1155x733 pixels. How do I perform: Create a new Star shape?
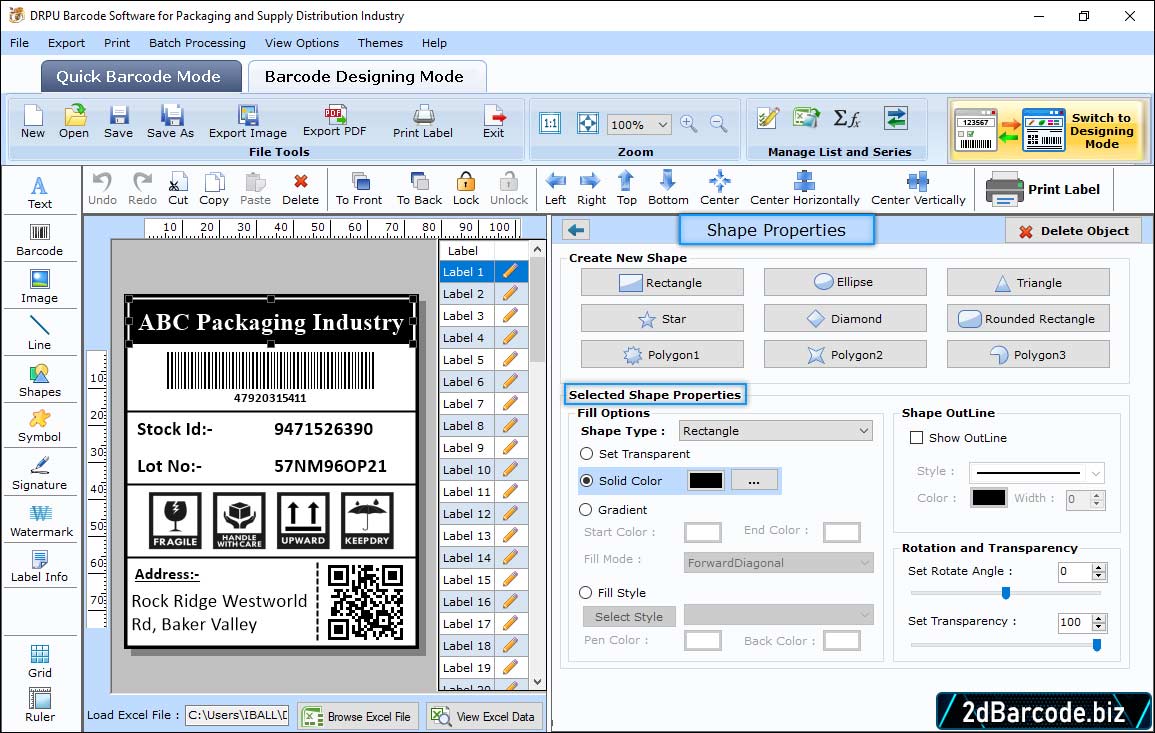pyautogui.click(x=662, y=318)
